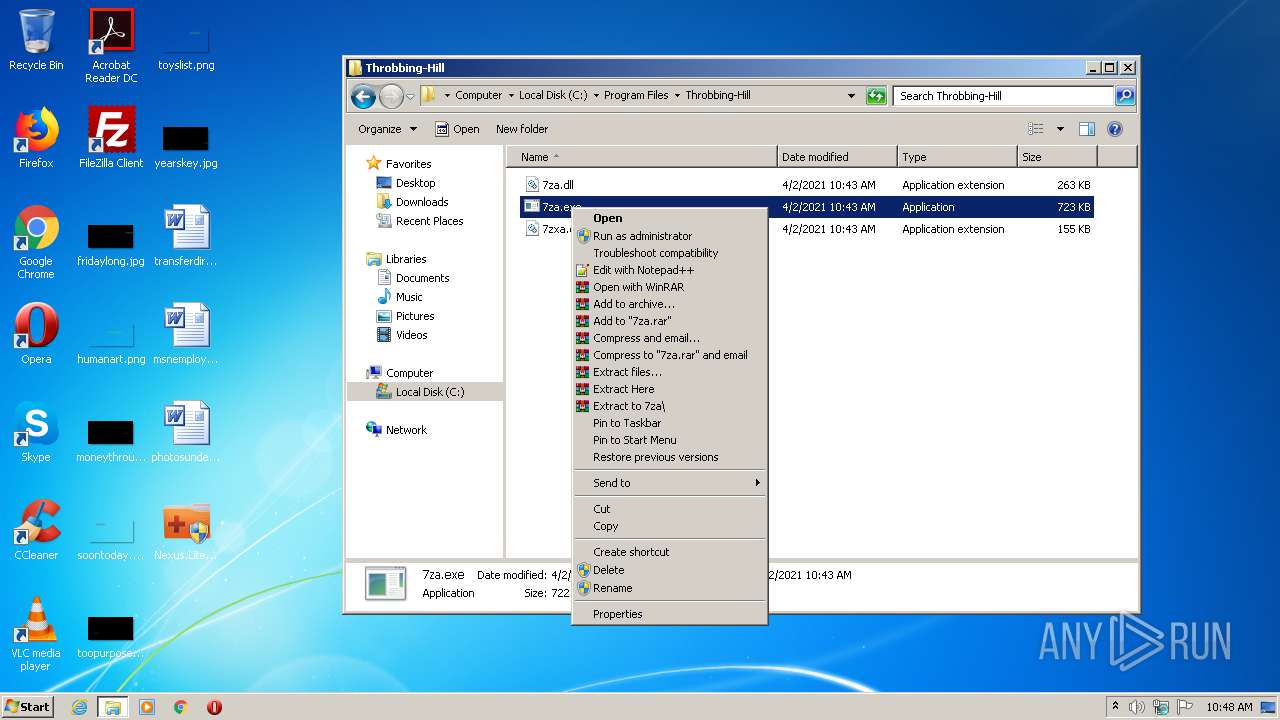Open recent pages dropdown beside Forward
Image resolution: width=1280 pixels, height=720 pixels.
(410, 97)
